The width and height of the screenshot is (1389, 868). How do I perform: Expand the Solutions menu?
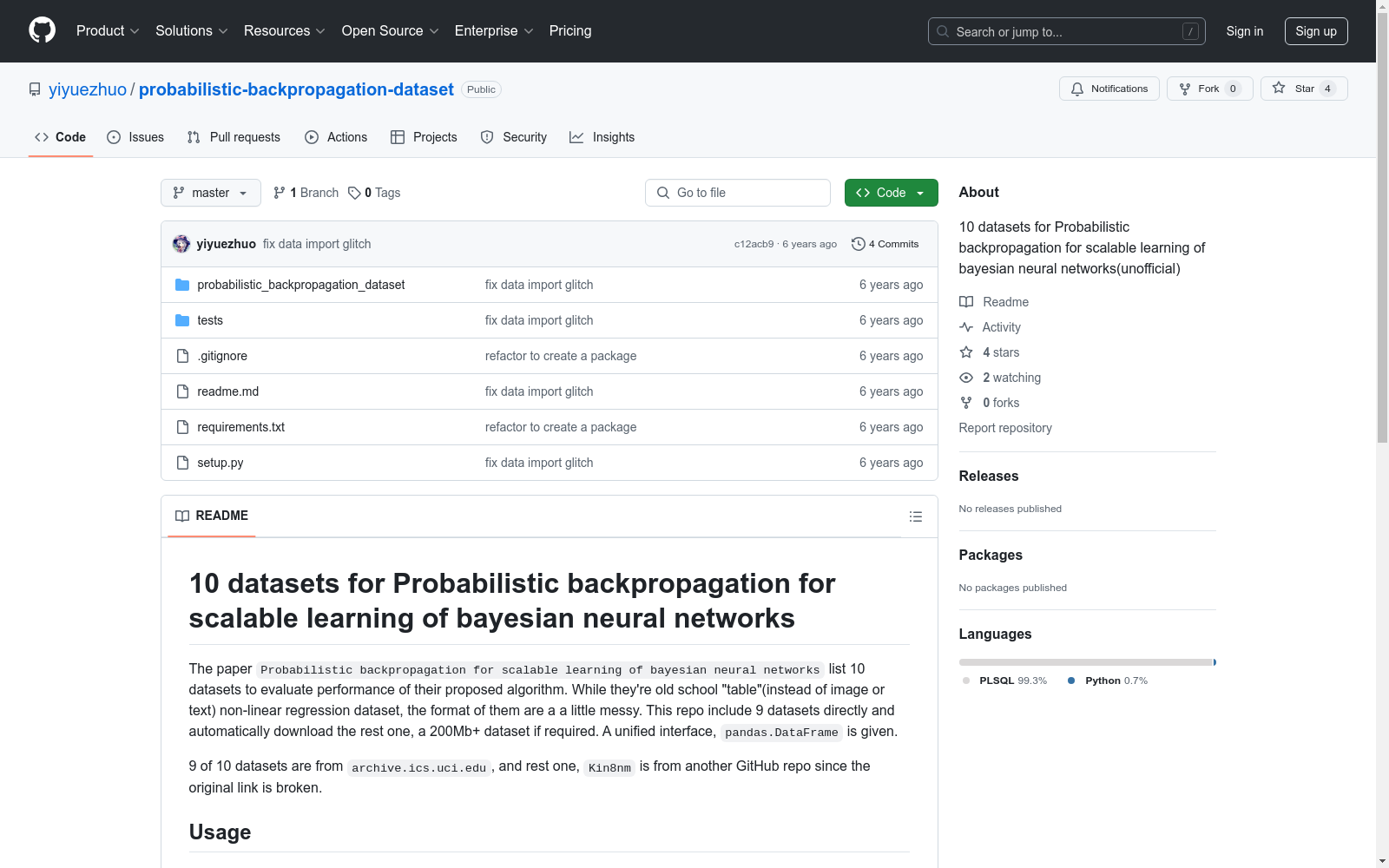(x=192, y=31)
